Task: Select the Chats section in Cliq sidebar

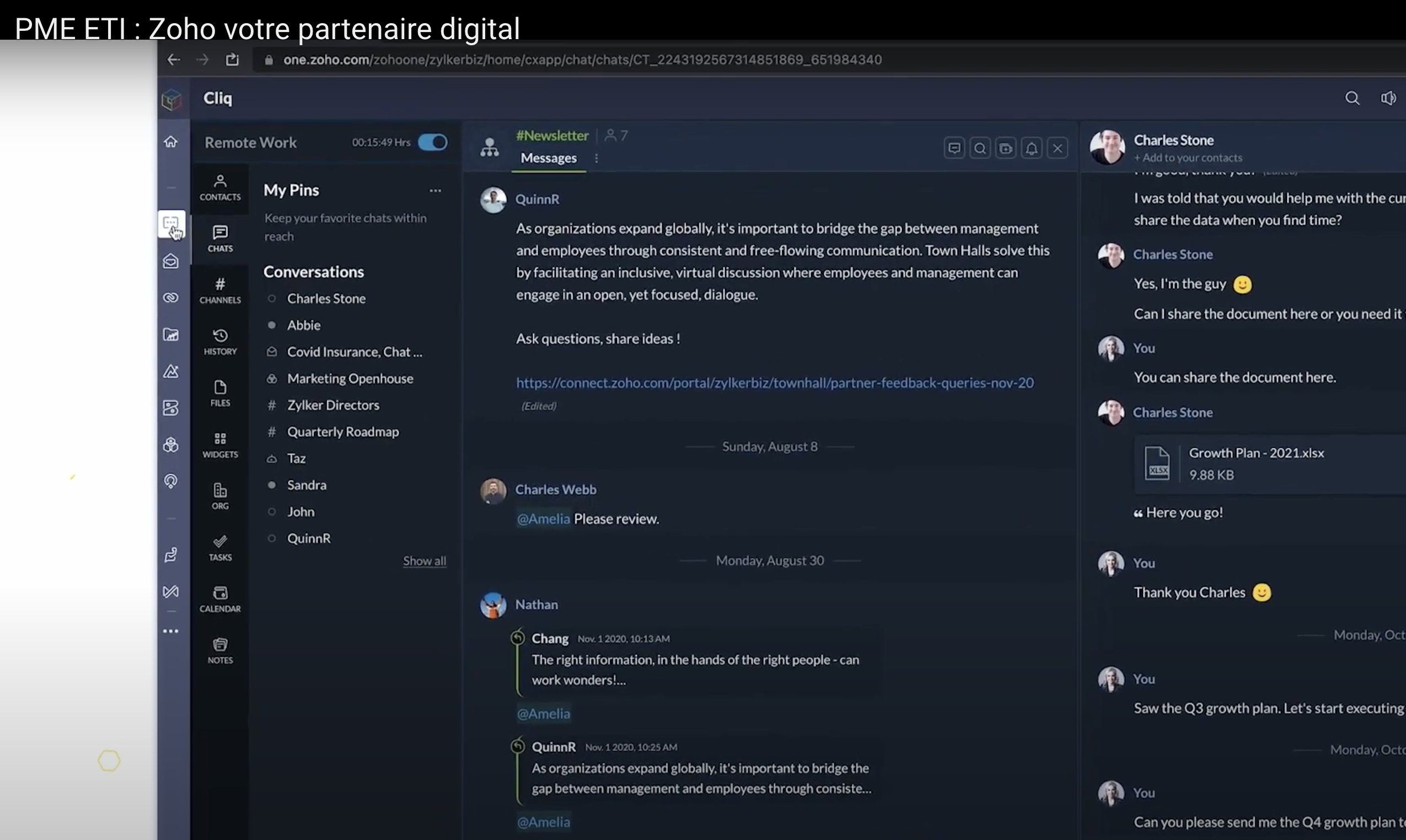Action: [x=220, y=239]
